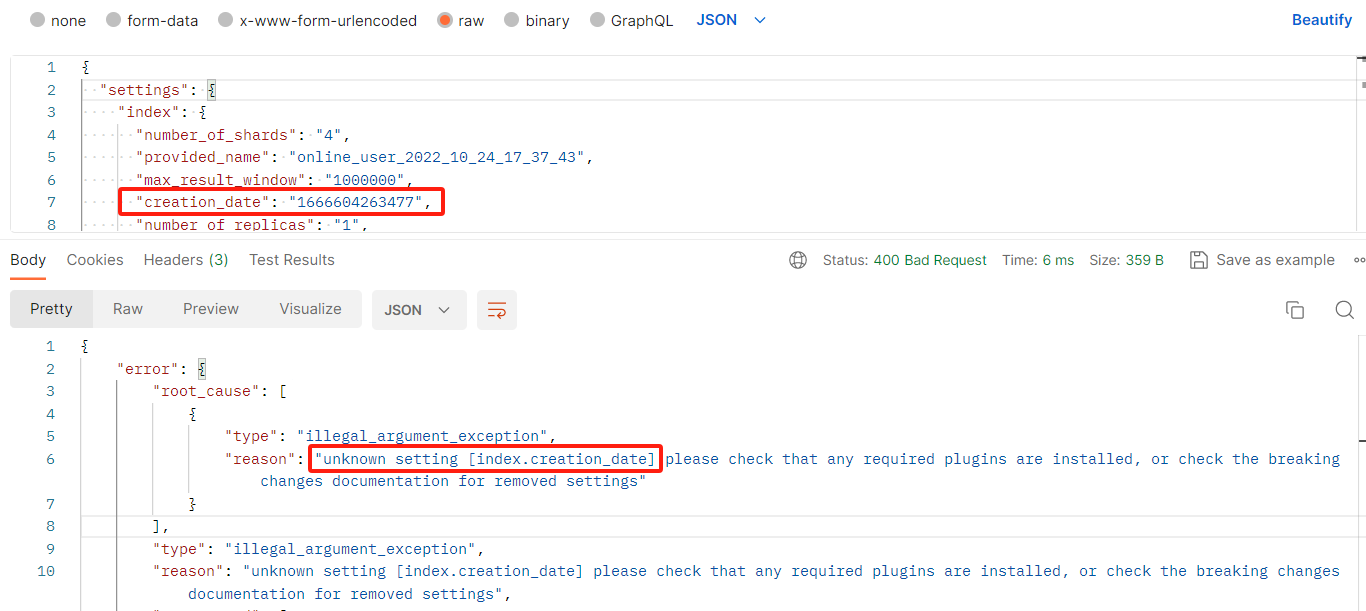The height and width of the screenshot is (611, 1366).
Task: Select the raw body type
Action: coord(444,20)
